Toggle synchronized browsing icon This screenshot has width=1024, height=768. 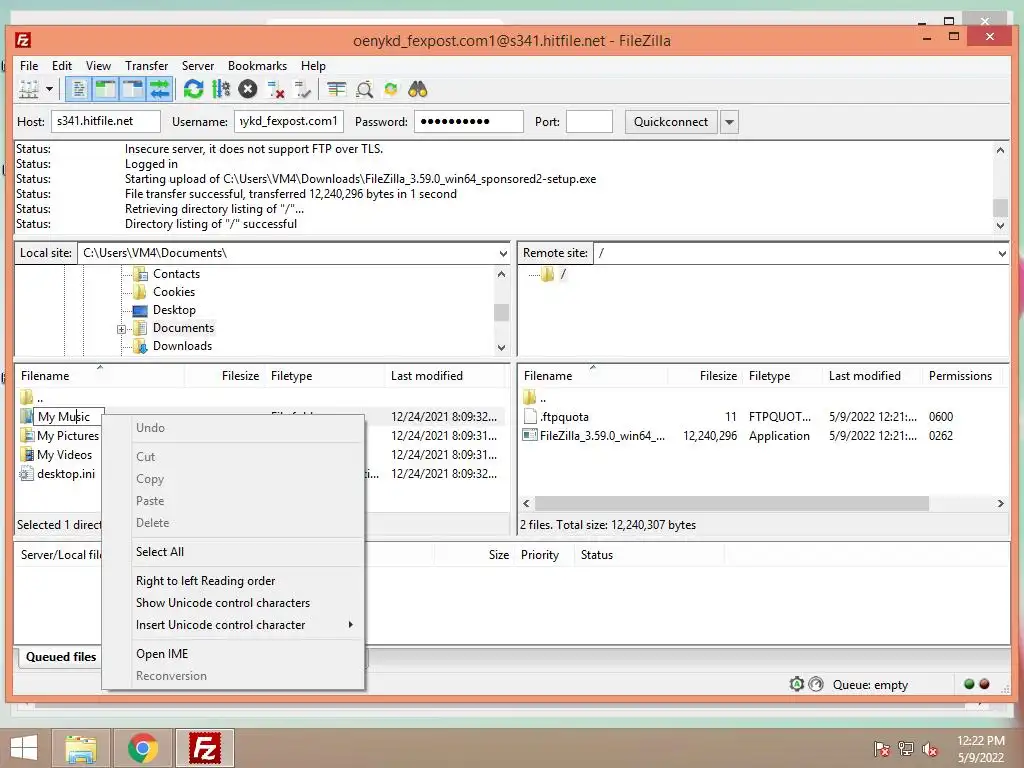point(391,89)
